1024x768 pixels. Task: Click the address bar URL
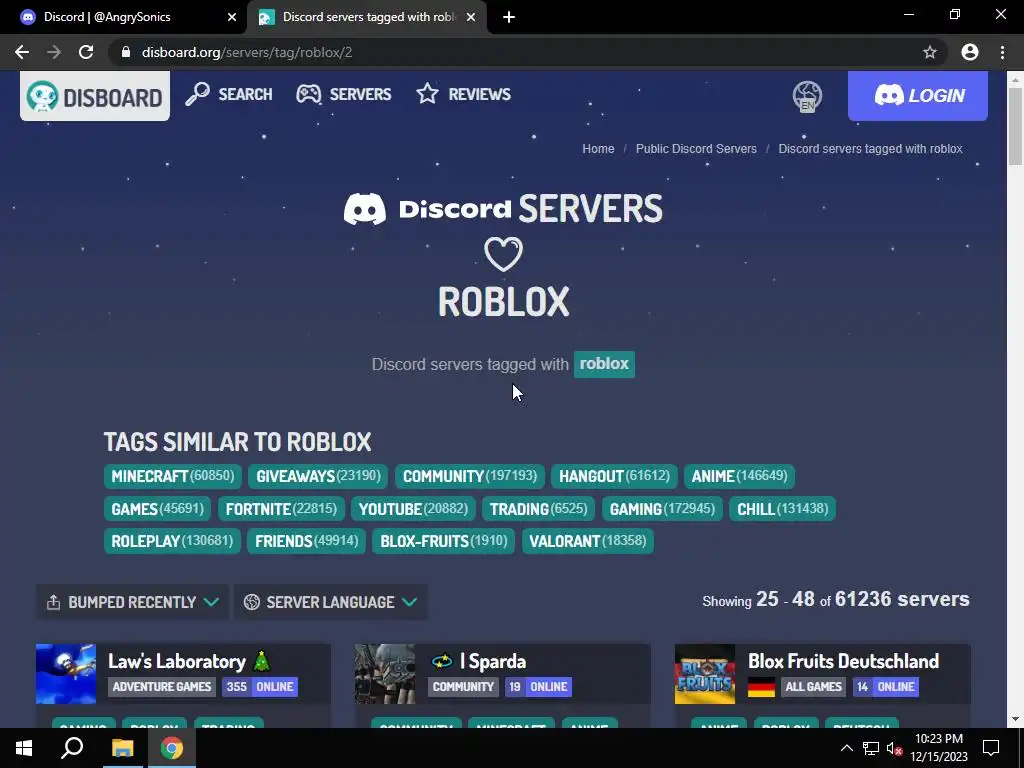pyautogui.click(x=247, y=52)
